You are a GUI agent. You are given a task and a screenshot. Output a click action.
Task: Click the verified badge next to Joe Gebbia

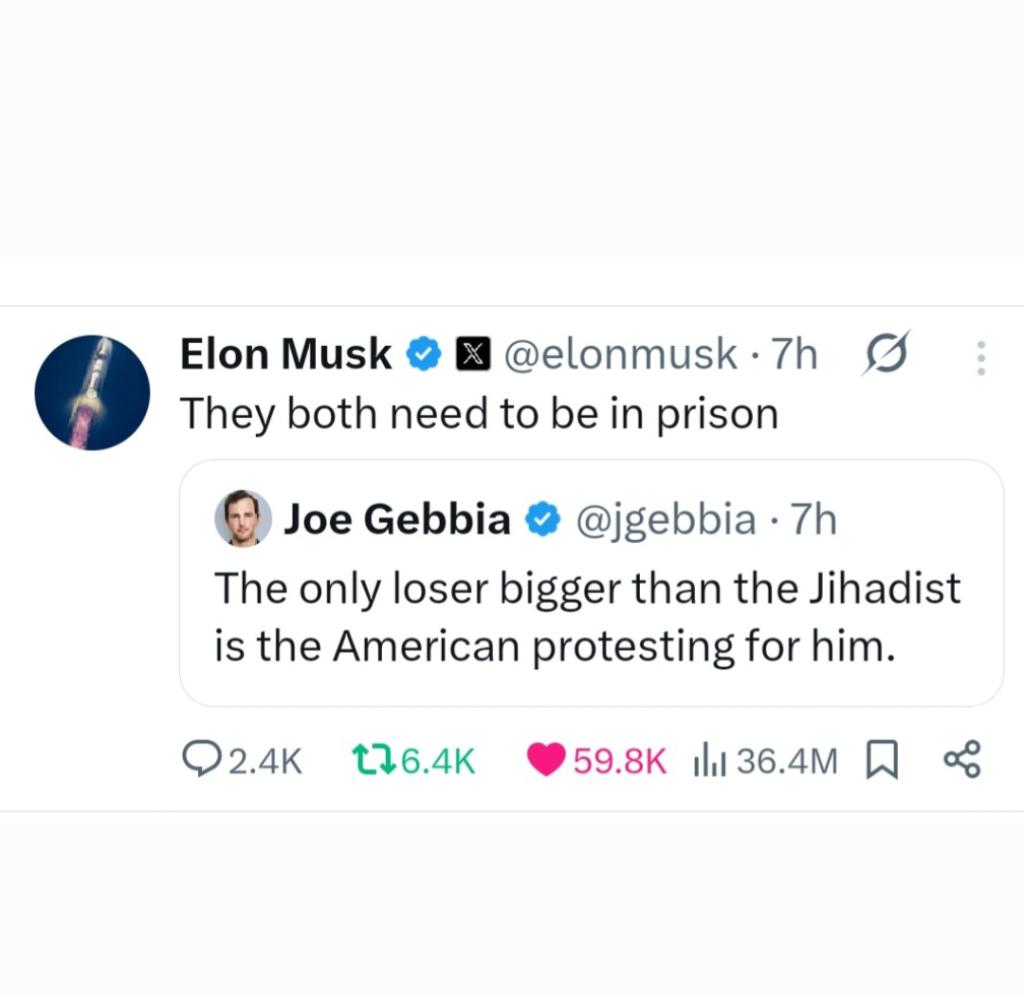[x=542, y=520]
